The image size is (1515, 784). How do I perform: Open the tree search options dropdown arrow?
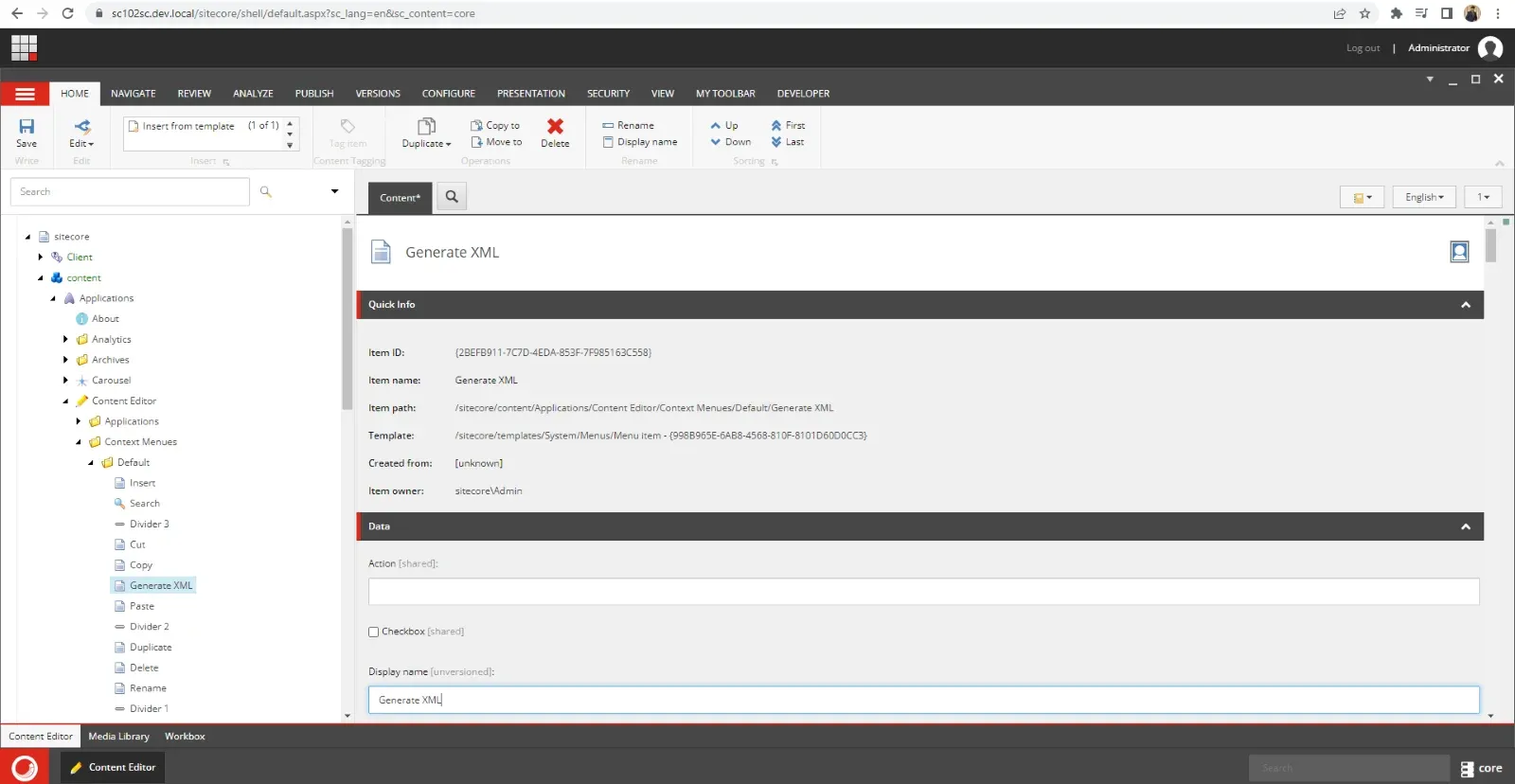click(334, 191)
